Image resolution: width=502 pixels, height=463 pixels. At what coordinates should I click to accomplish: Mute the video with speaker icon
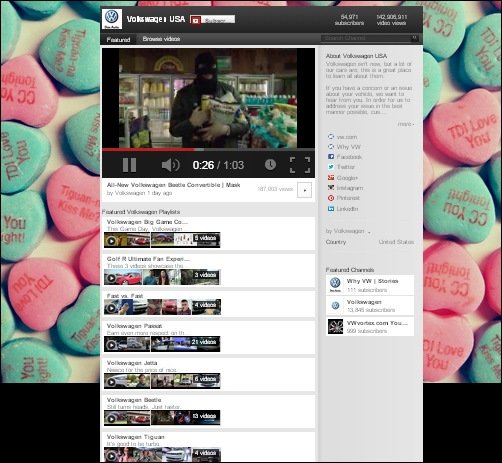coord(170,165)
